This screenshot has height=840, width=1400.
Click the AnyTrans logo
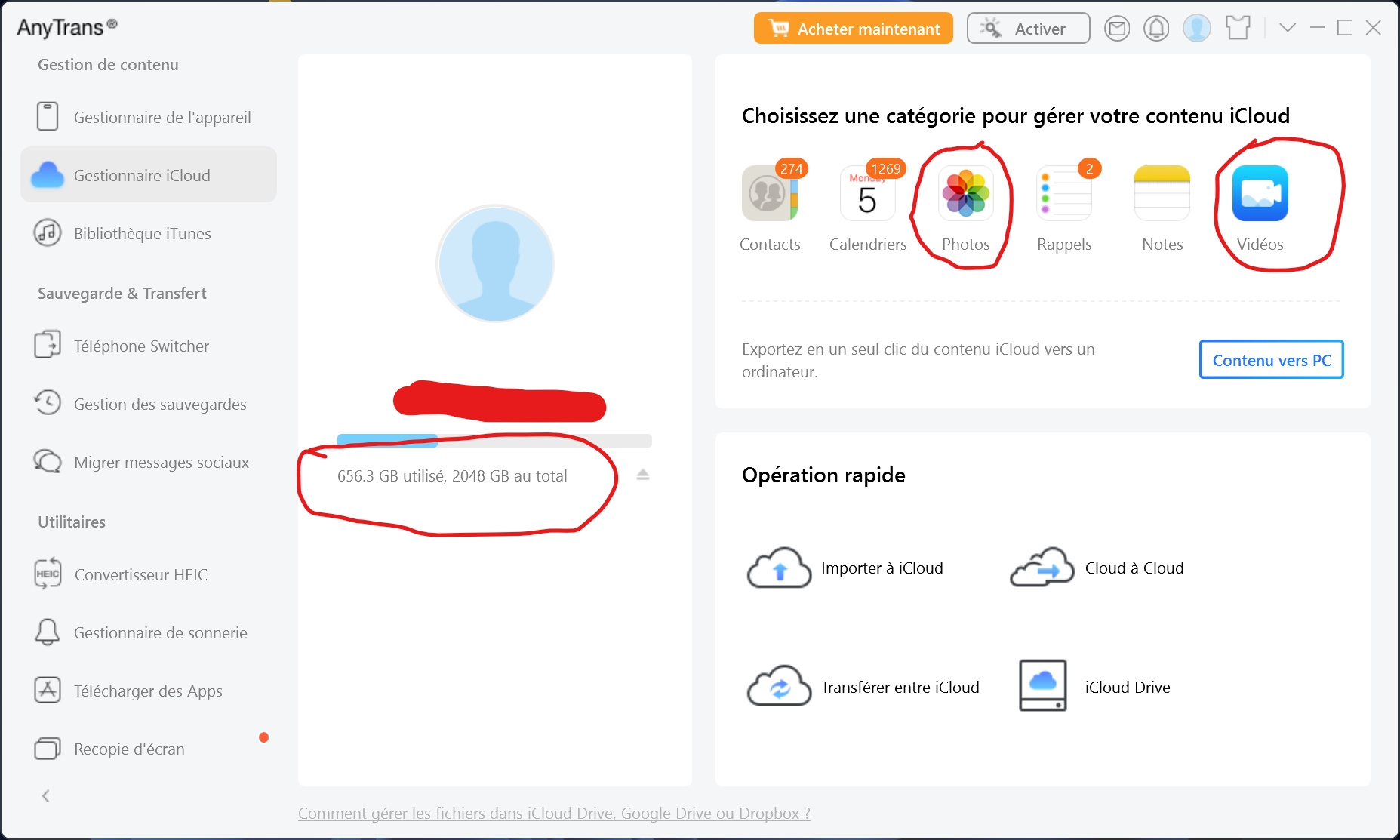point(67,27)
